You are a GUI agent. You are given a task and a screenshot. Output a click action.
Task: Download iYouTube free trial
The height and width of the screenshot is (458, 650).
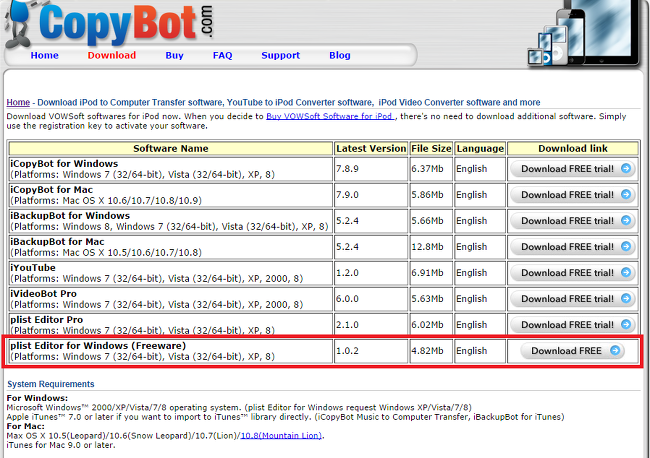click(x=572, y=273)
